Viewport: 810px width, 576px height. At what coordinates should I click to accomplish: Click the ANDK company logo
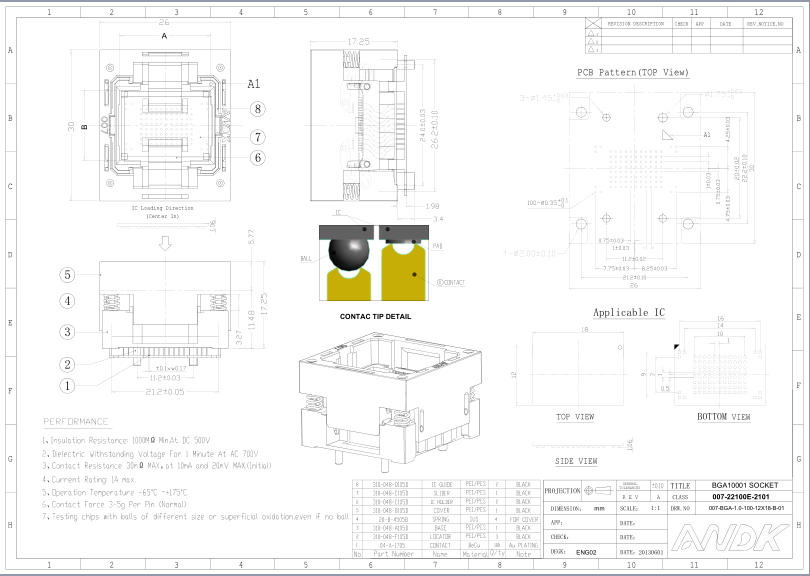pos(731,537)
